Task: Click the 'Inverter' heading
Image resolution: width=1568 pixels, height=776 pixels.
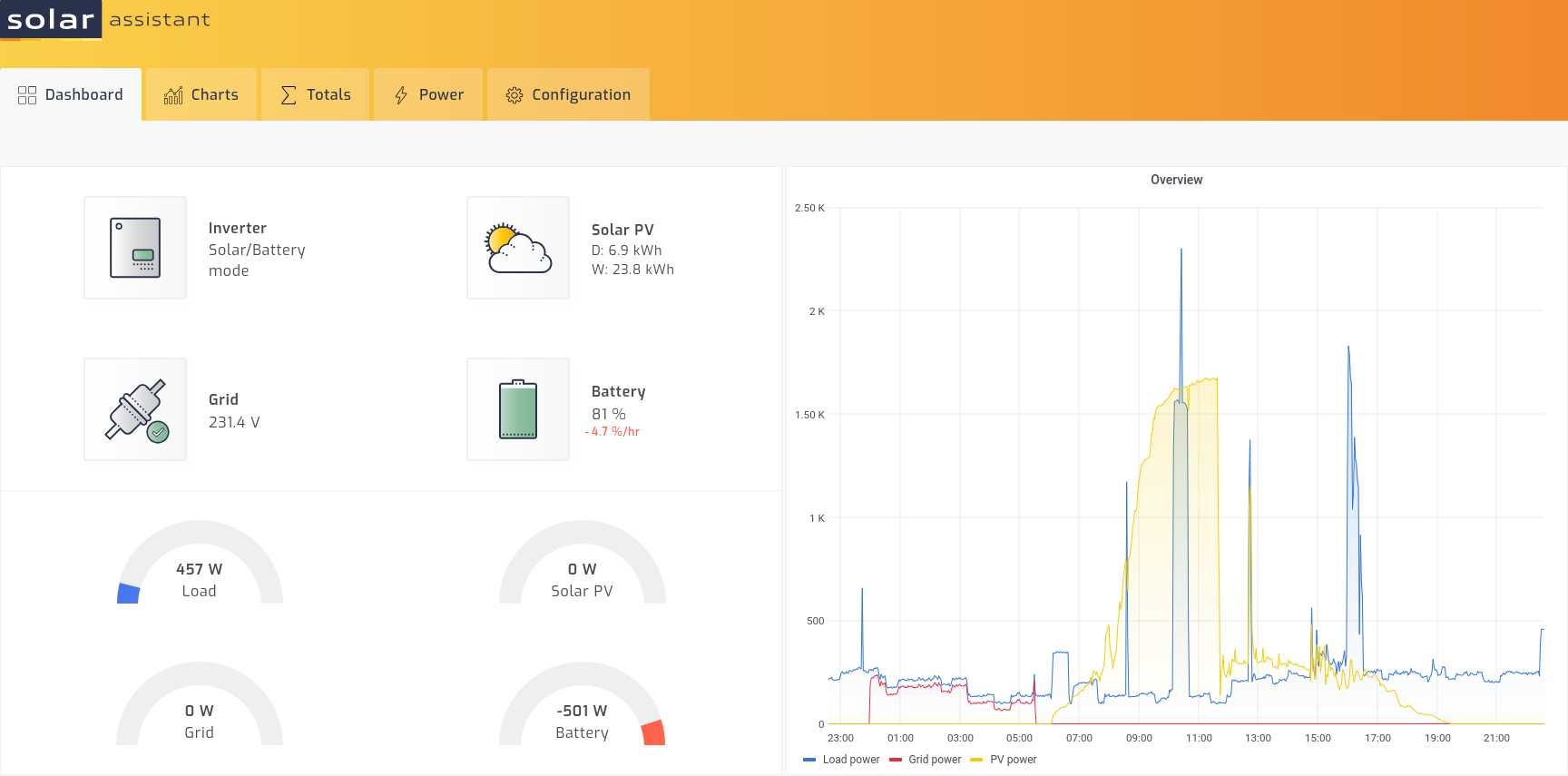Action: coord(238,228)
